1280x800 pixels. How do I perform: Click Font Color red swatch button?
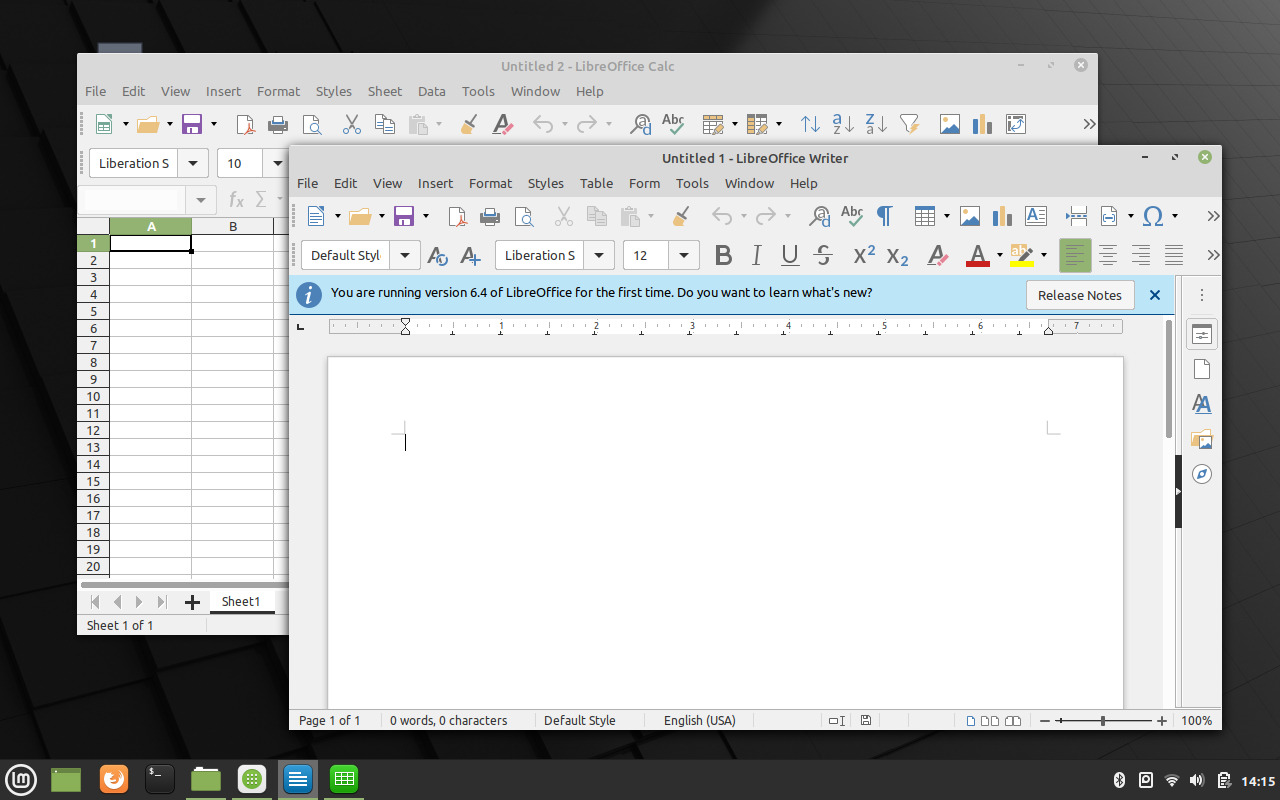(978, 256)
